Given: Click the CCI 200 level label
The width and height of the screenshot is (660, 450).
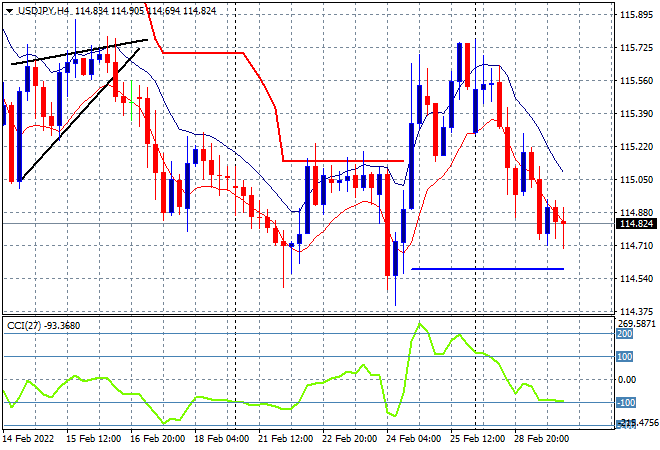Looking at the screenshot, I should point(624,334).
